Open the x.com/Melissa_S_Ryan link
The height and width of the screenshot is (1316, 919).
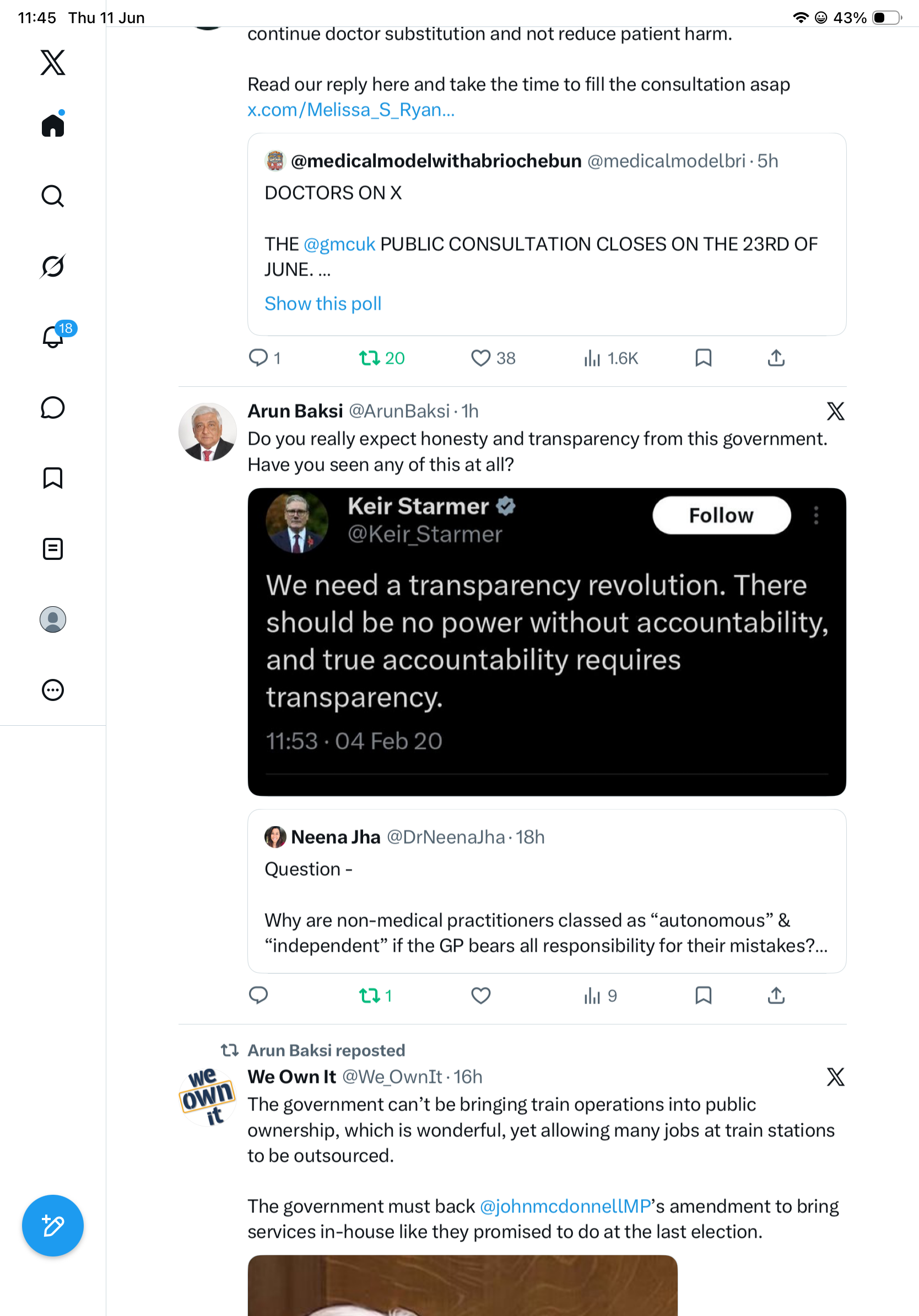pyautogui.click(x=350, y=110)
